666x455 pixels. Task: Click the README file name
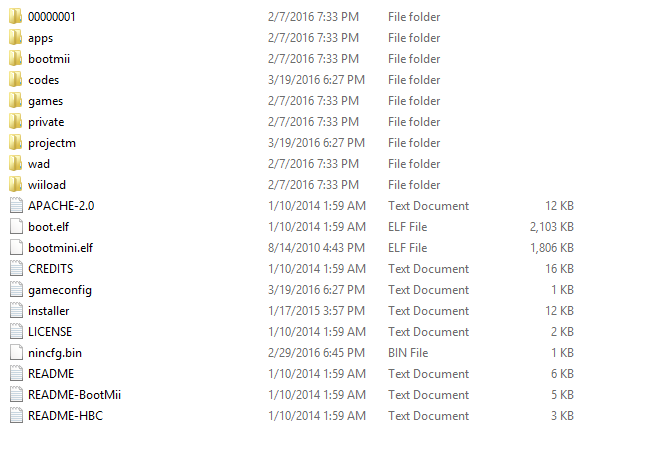click(52, 374)
